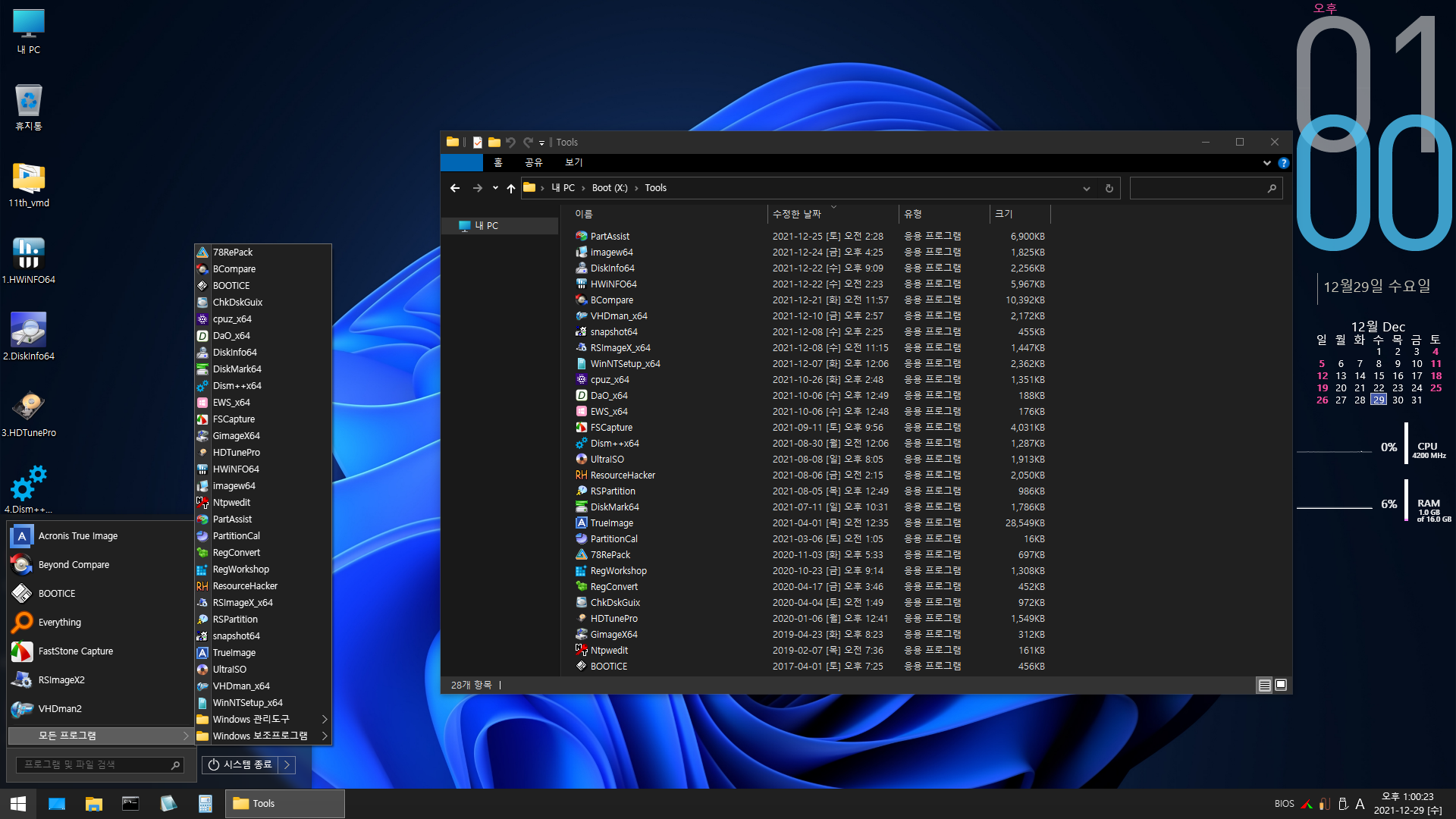Open BOOTICE pinned in start menu
The height and width of the screenshot is (819, 1456).
coord(99,594)
